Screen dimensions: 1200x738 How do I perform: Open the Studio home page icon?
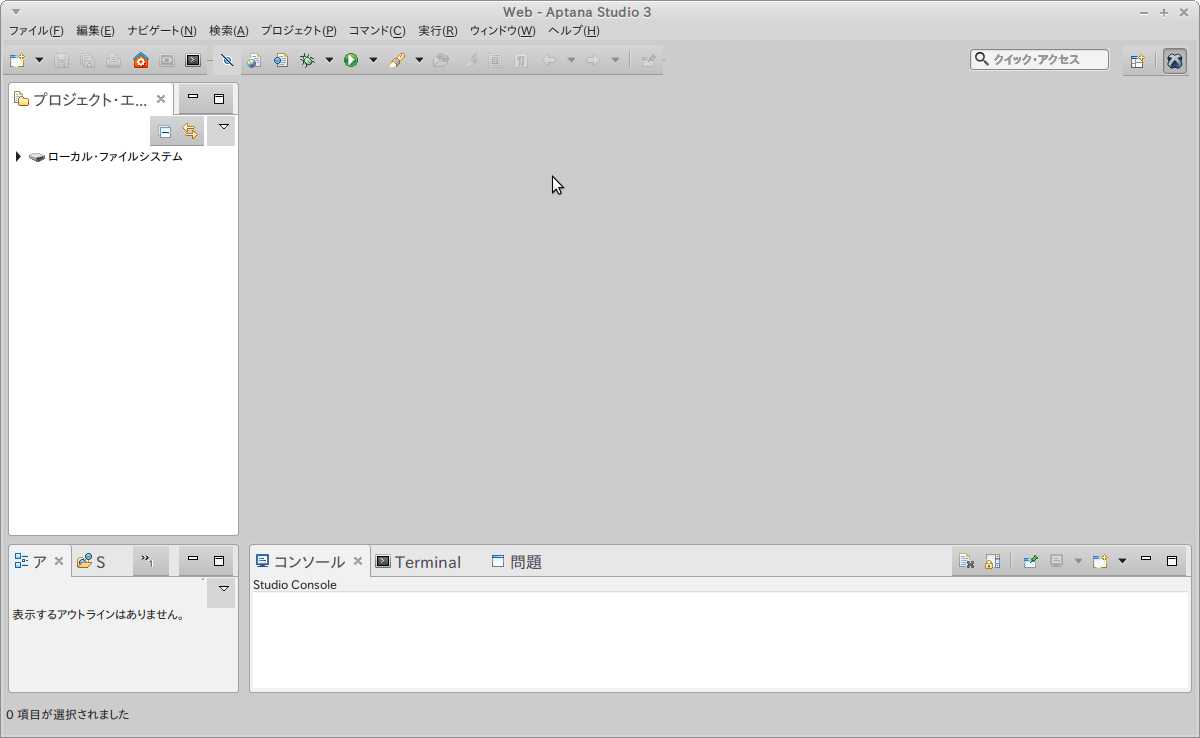[x=141, y=60]
